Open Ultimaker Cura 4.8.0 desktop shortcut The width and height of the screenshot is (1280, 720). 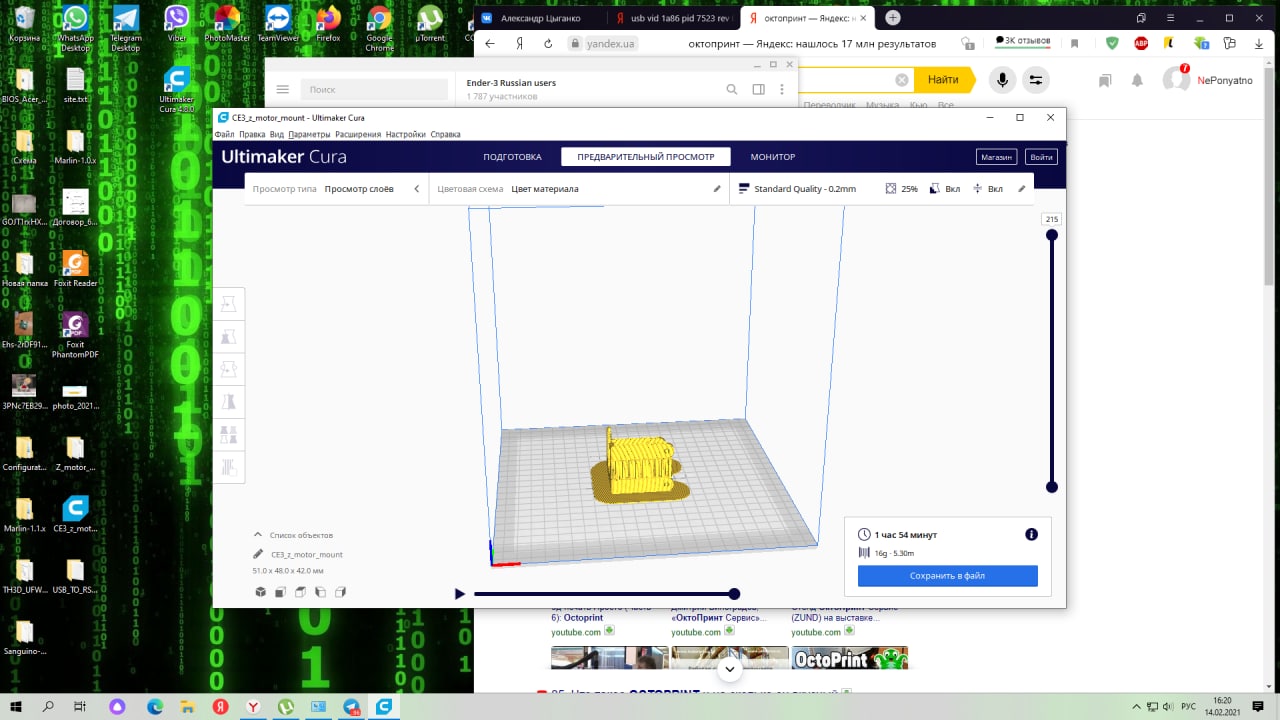[x=177, y=90]
